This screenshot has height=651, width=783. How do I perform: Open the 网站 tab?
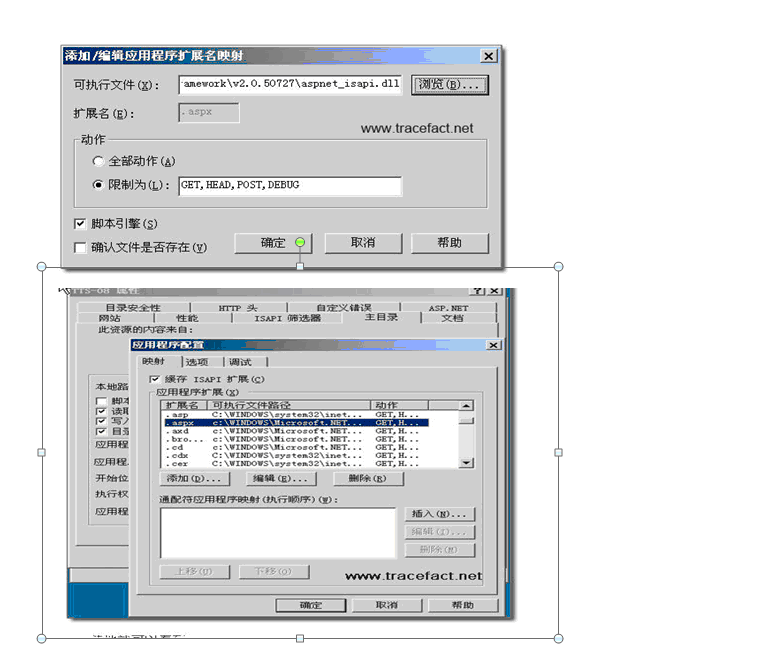click(110, 318)
